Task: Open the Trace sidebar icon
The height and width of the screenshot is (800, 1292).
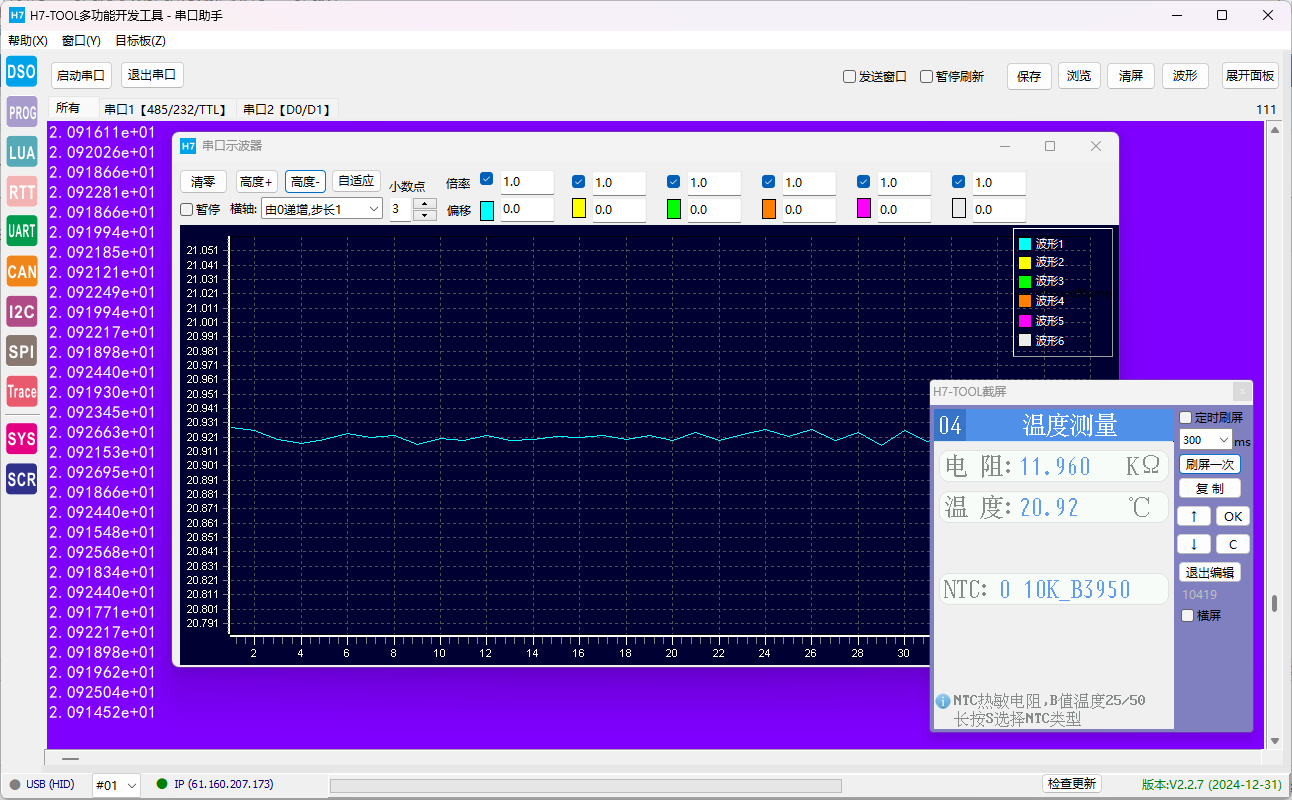Action: 22,392
